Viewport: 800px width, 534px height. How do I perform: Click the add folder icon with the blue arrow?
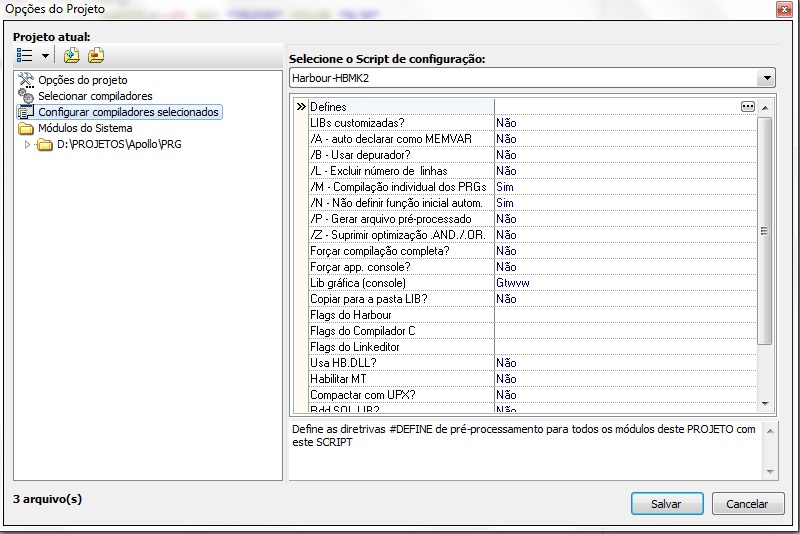(x=71, y=56)
